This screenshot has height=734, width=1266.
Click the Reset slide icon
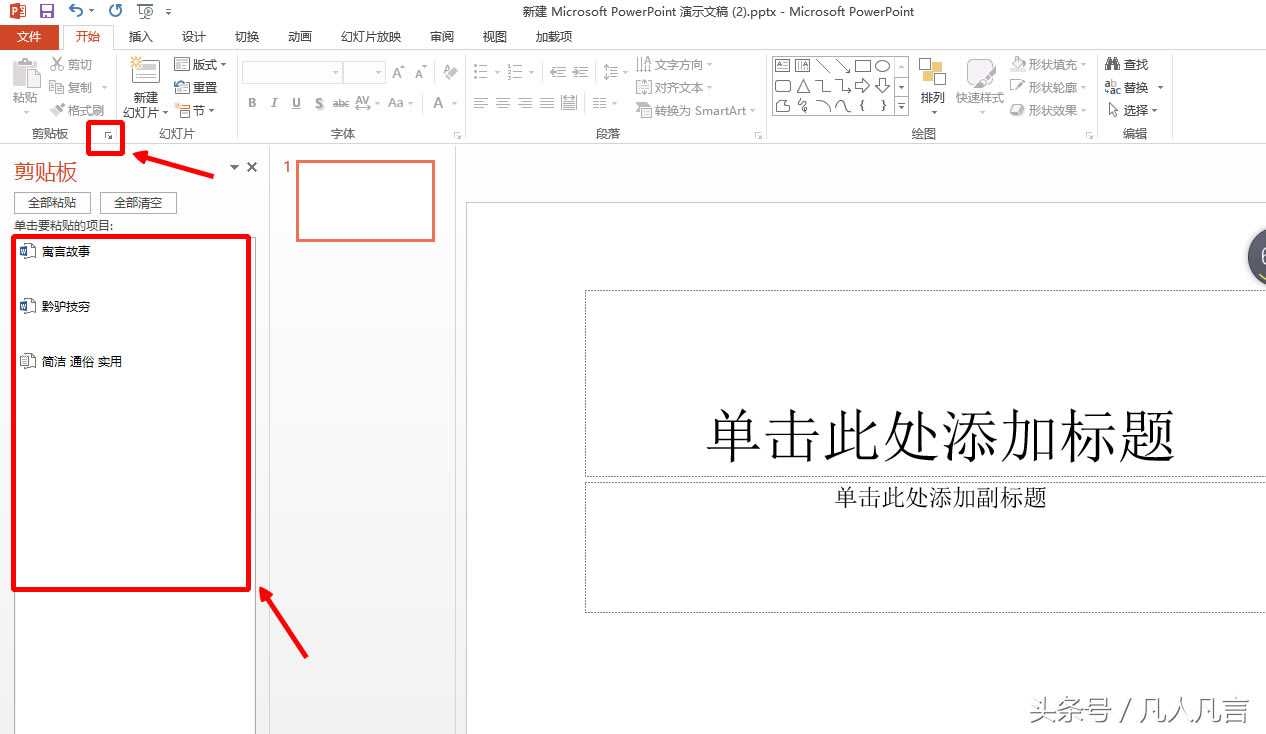[182, 88]
